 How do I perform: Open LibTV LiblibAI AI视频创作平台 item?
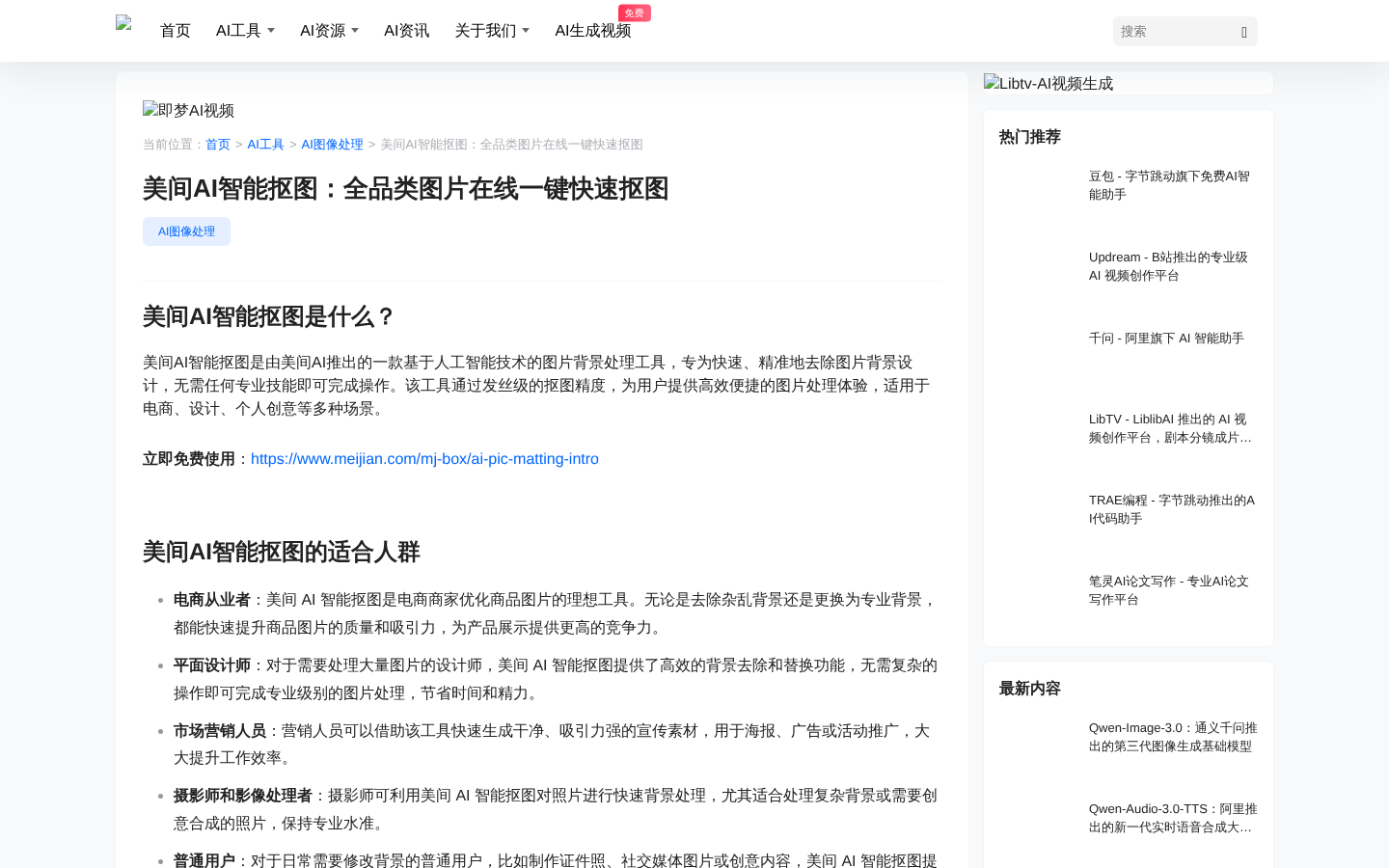point(1171,428)
